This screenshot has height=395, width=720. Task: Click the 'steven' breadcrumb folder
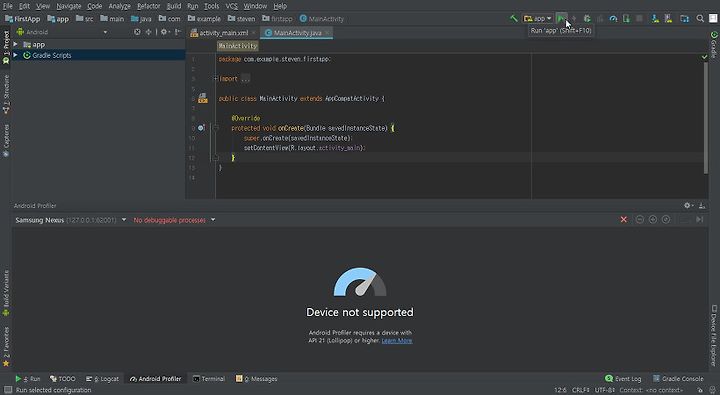pyautogui.click(x=242, y=19)
